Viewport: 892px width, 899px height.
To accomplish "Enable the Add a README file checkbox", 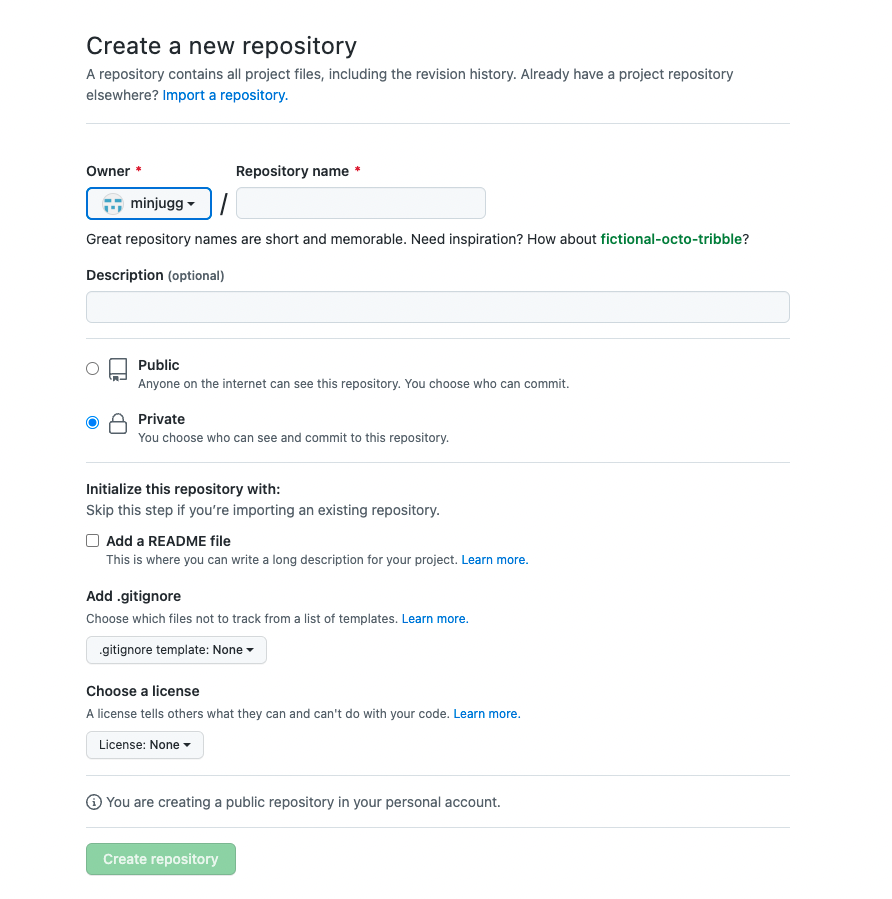I will [x=92, y=541].
